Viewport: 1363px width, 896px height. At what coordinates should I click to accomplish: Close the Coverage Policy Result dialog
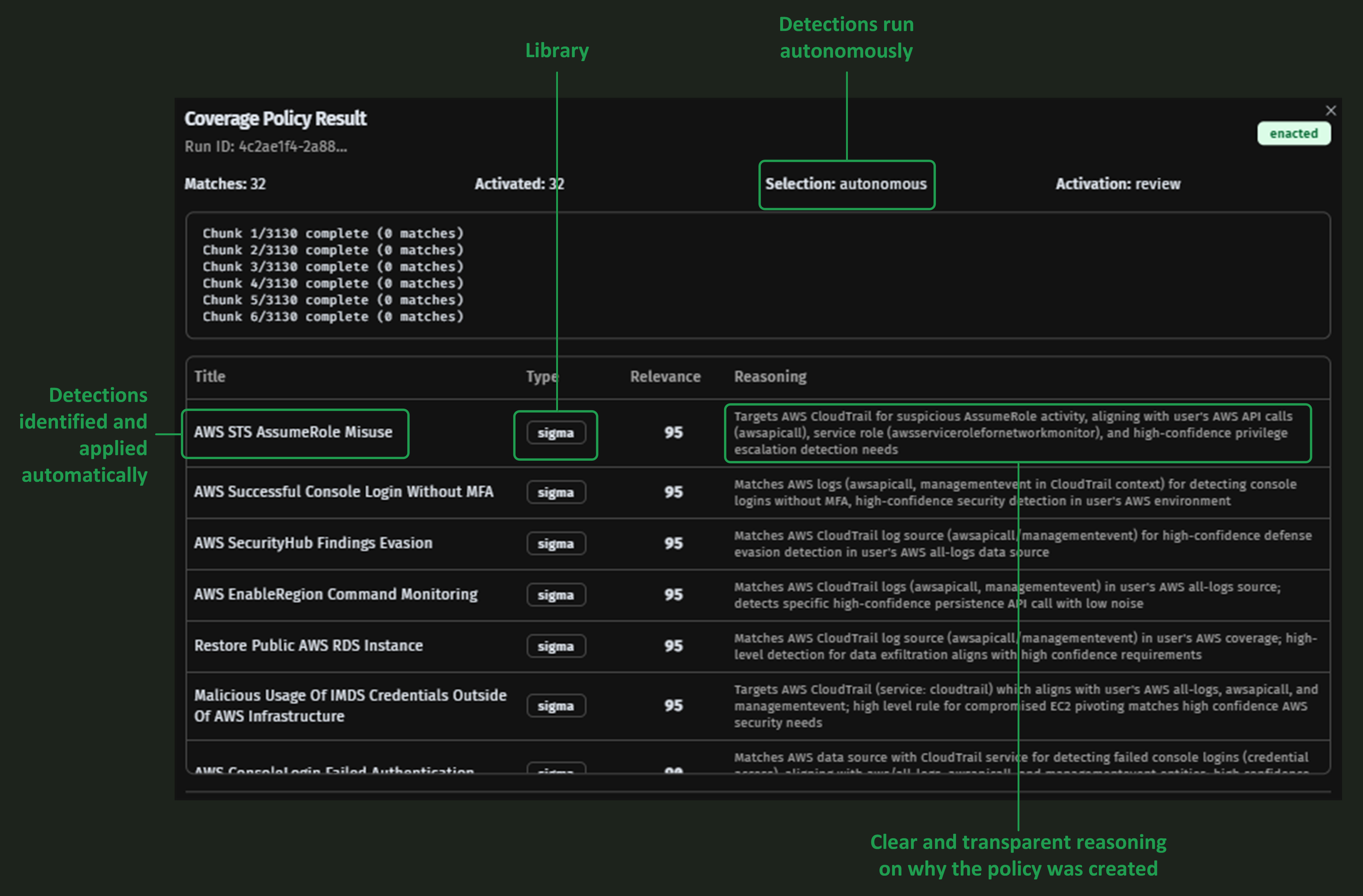tap(1330, 111)
